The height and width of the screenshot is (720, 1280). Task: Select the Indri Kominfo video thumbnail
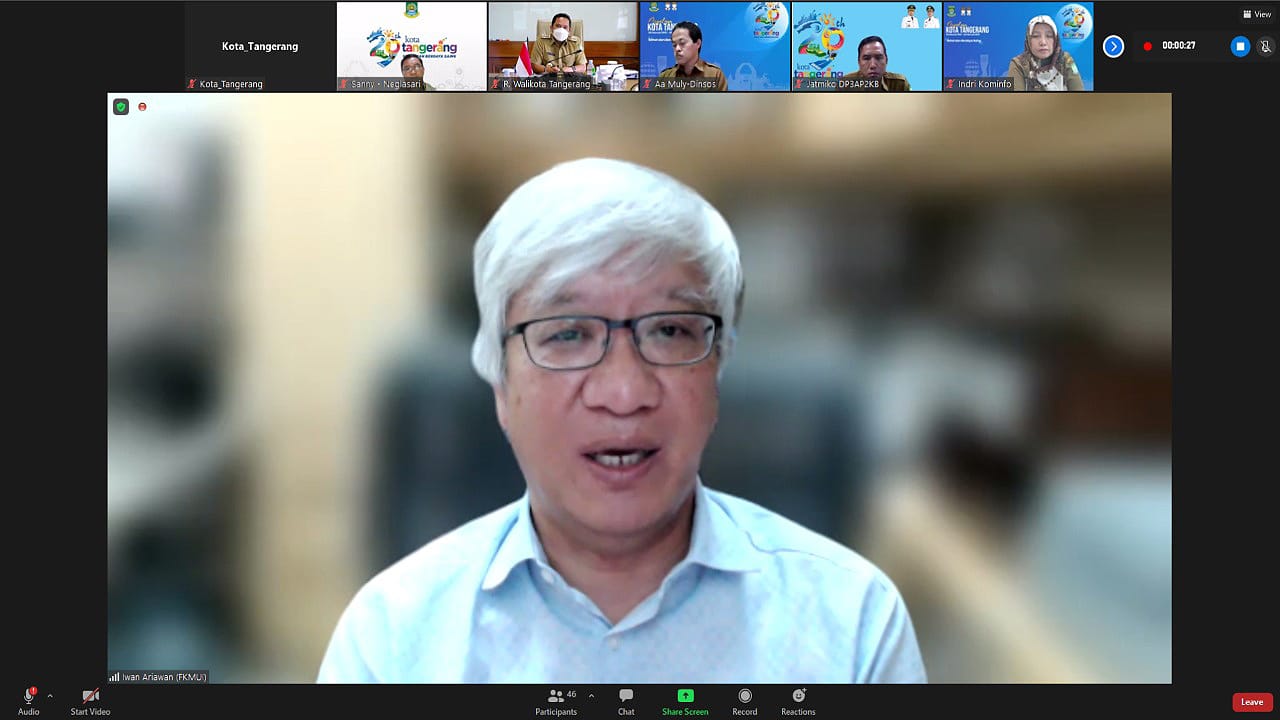pyautogui.click(x=1018, y=46)
